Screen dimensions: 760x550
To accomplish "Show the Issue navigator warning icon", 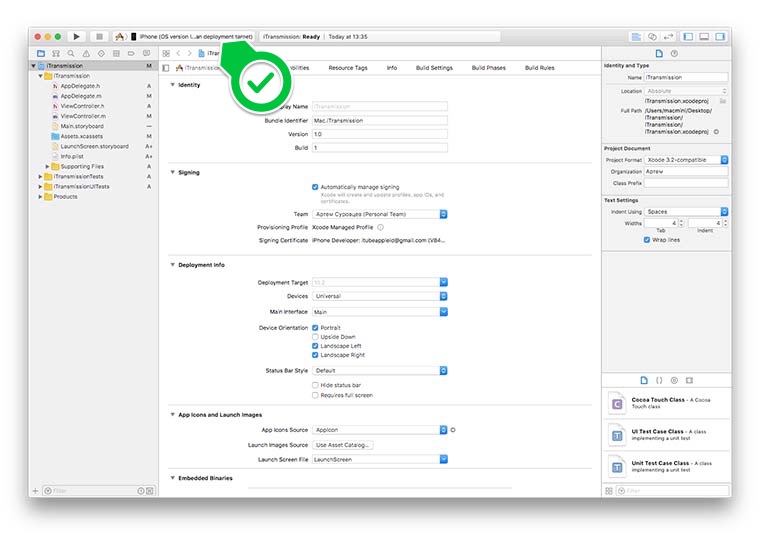I will tap(87, 52).
